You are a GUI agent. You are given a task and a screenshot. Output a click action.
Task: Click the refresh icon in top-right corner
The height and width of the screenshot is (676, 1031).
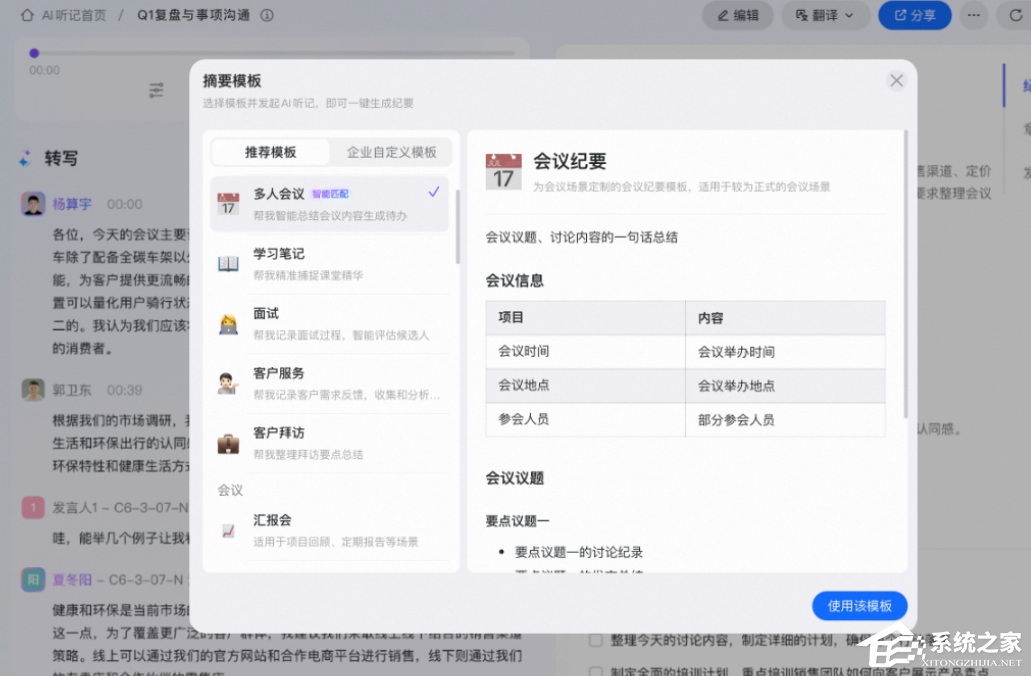coord(1017,15)
